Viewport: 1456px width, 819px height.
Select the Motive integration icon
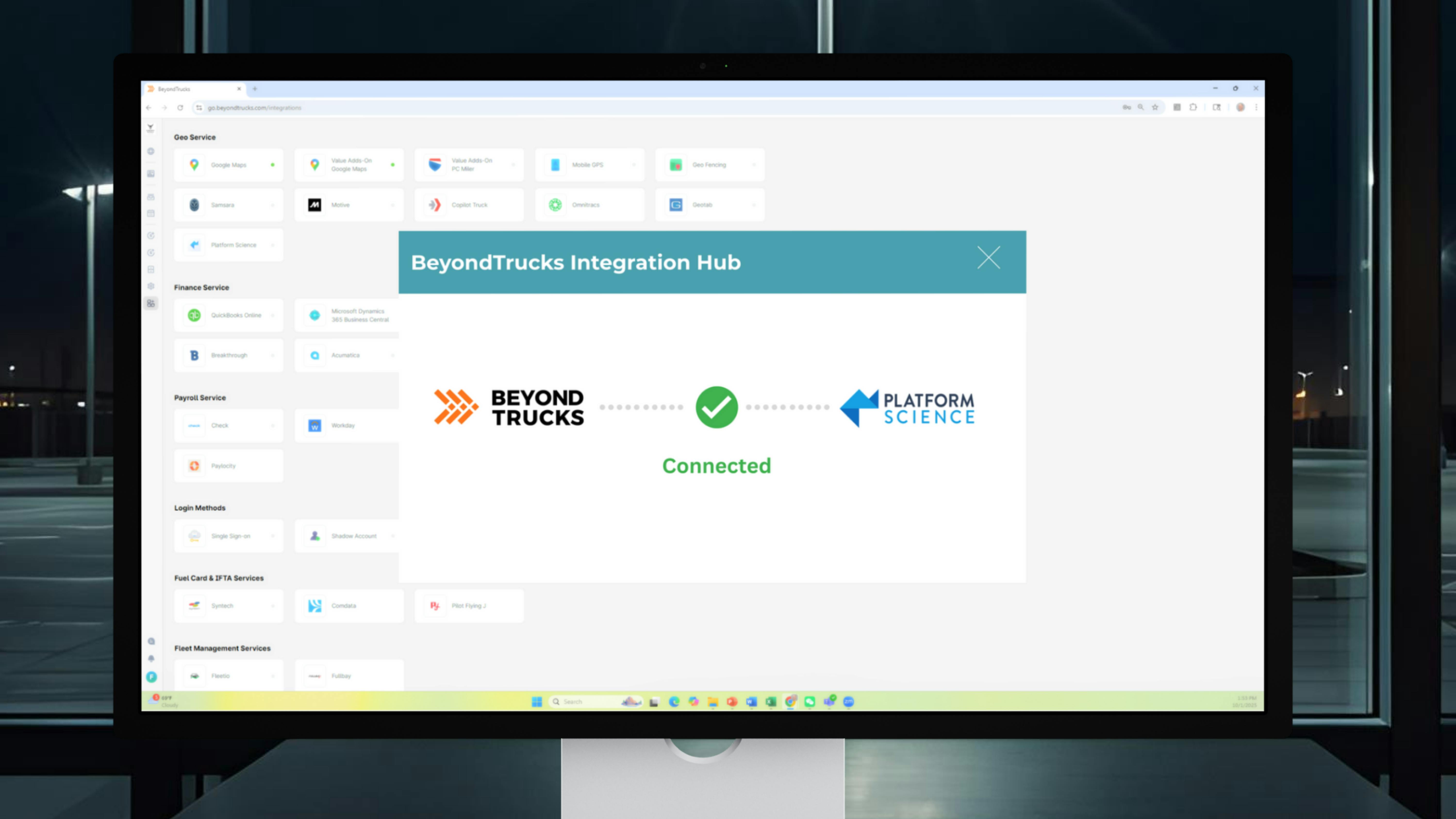(x=315, y=205)
